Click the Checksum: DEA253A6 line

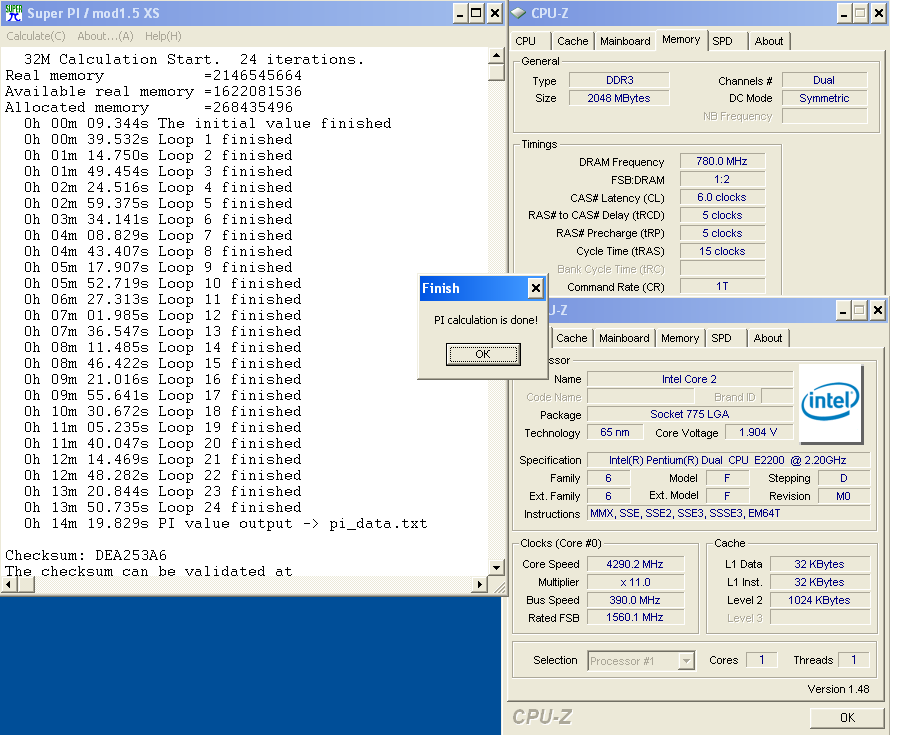click(x=86, y=555)
